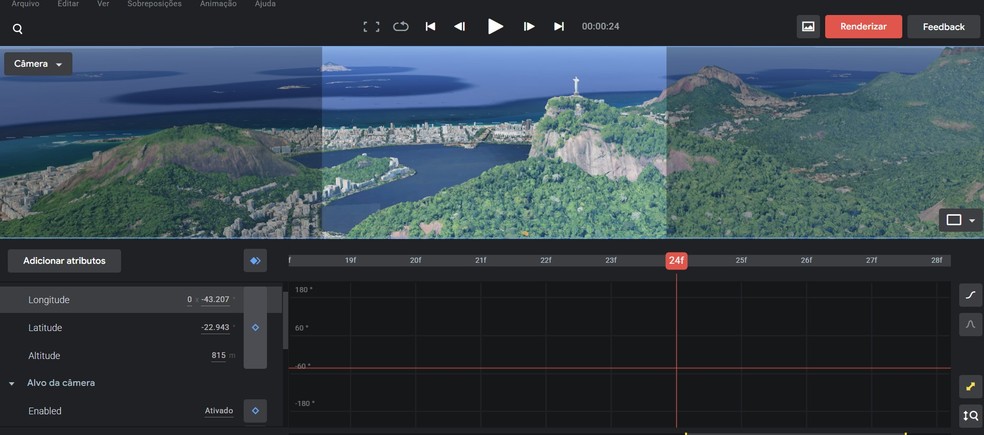Click the timeline zoom-fit icon
Screen dimensions: 984x435
click(970, 416)
